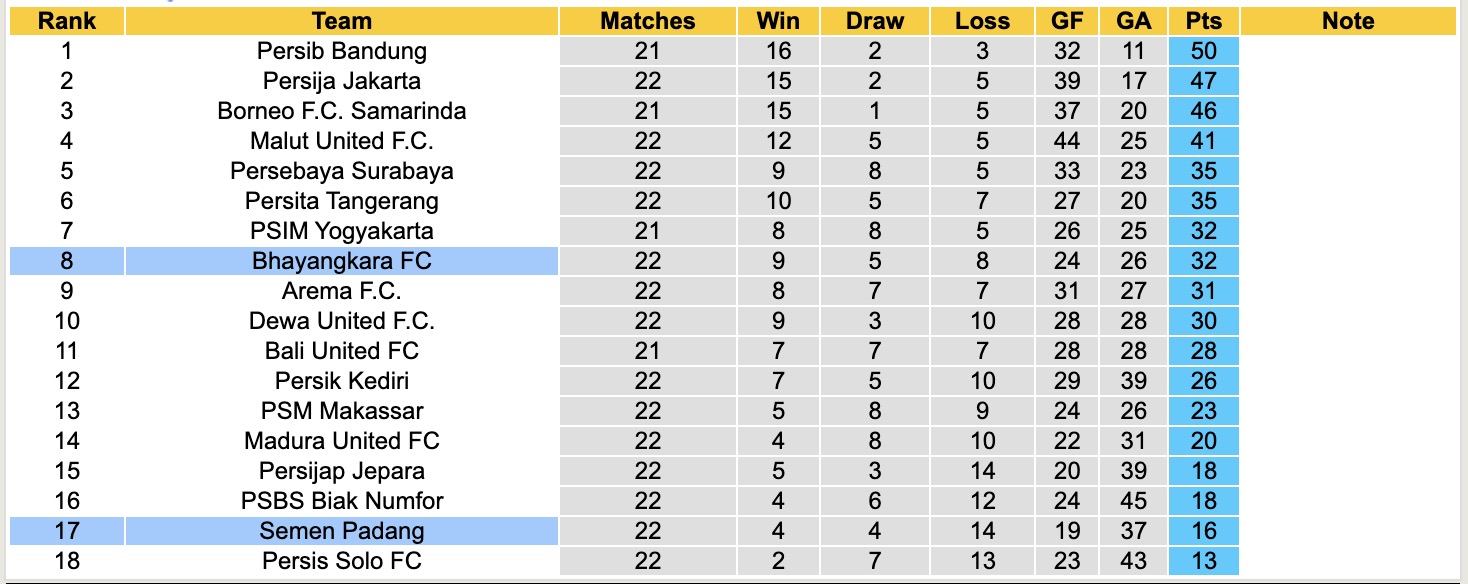This screenshot has height=584, width=1468.
Task: Select the Arema F.C. team name
Action: pyautogui.click(x=342, y=291)
